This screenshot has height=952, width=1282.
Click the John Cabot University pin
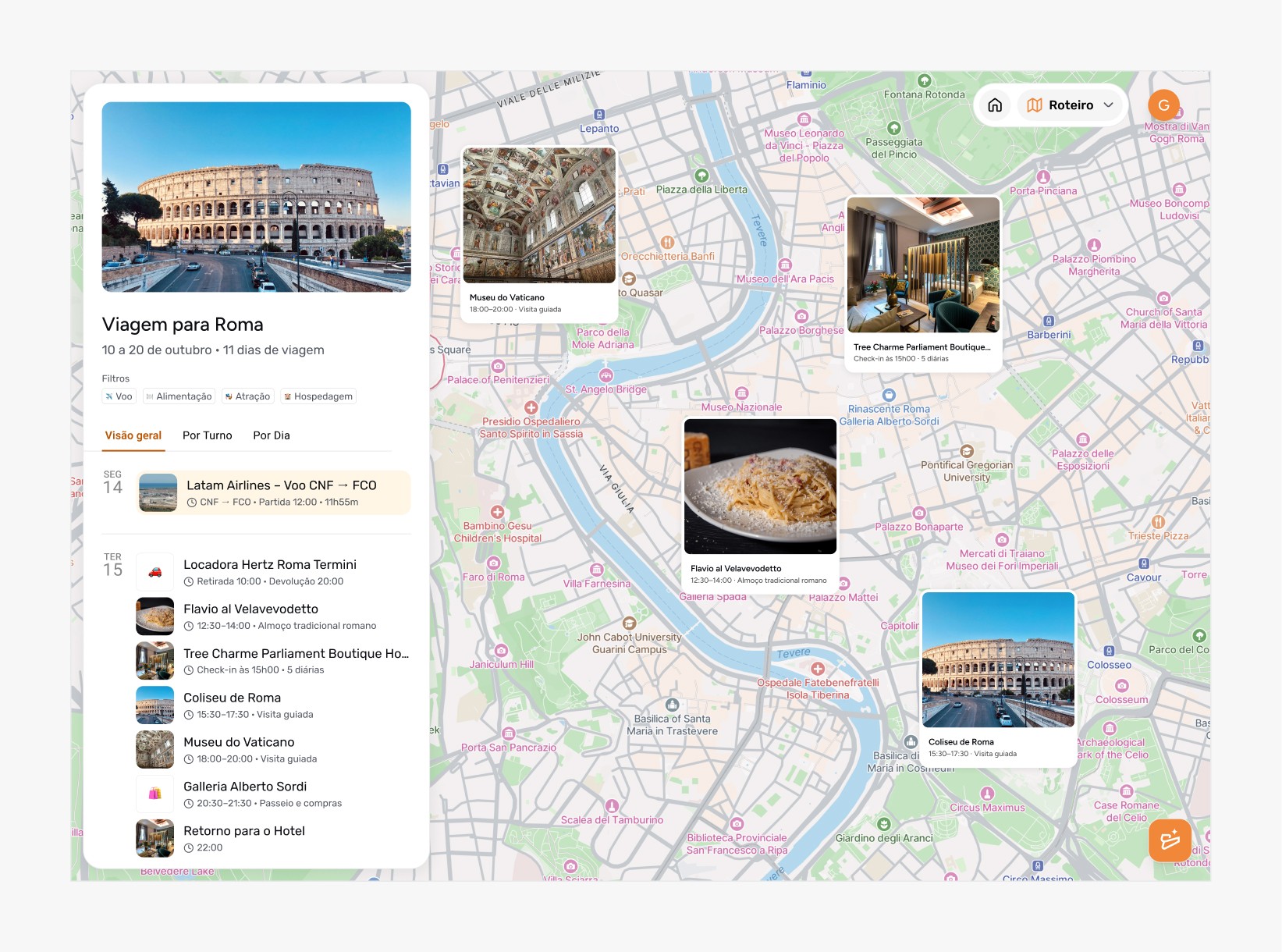(x=629, y=623)
